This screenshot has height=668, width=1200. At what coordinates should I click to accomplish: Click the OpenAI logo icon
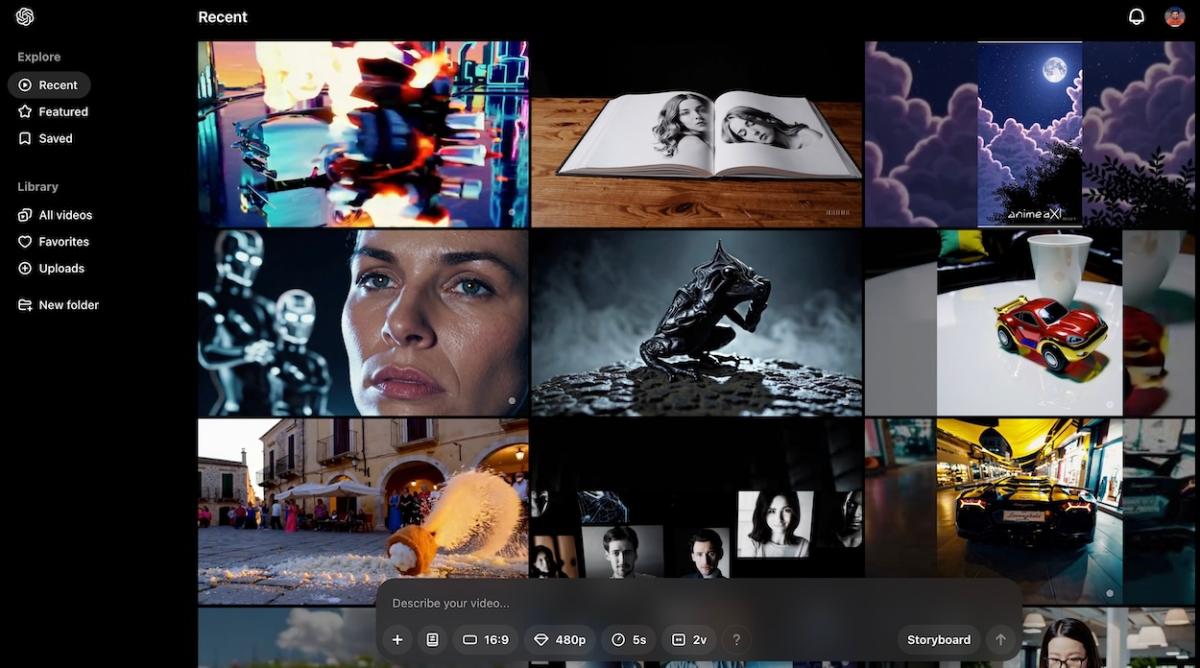click(x=25, y=17)
